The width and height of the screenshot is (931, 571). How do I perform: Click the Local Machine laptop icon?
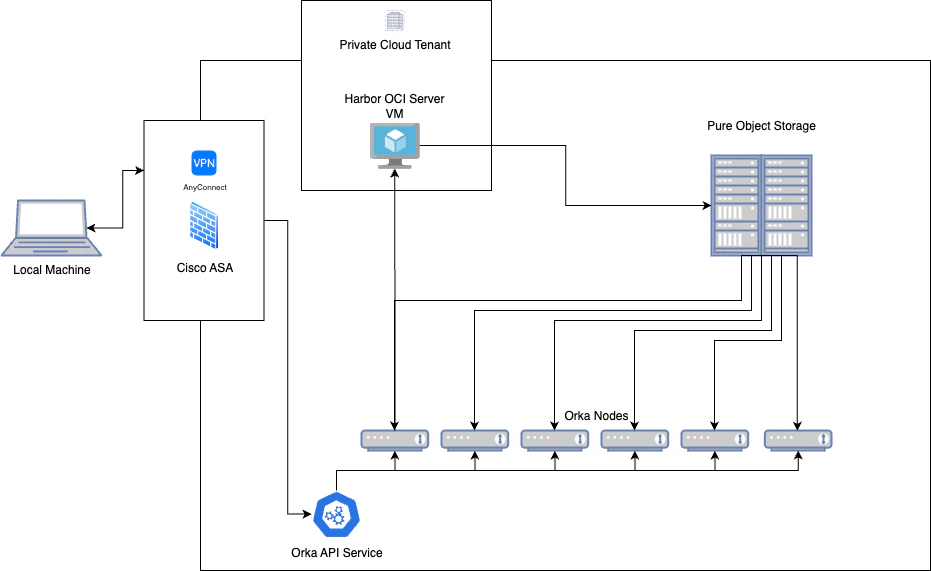coord(52,228)
